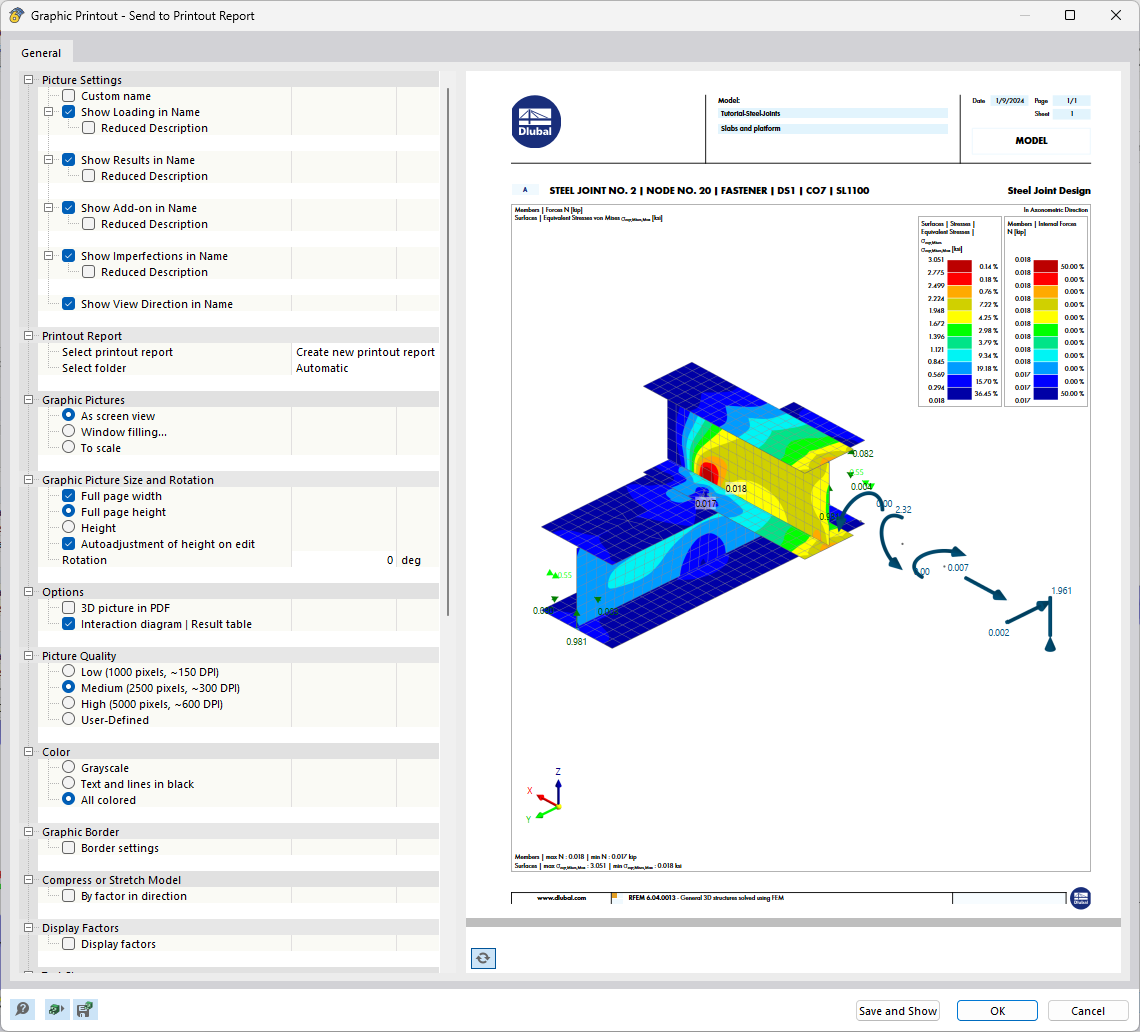Collapse Graphic Picture Size and Rotation
Viewport: 1140px width, 1032px height.
[28, 479]
